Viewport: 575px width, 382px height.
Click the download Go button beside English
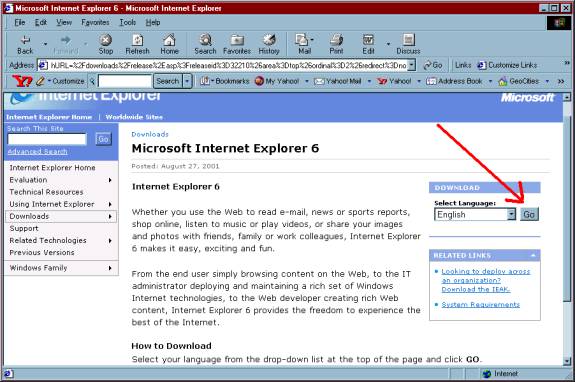coord(529,214)
